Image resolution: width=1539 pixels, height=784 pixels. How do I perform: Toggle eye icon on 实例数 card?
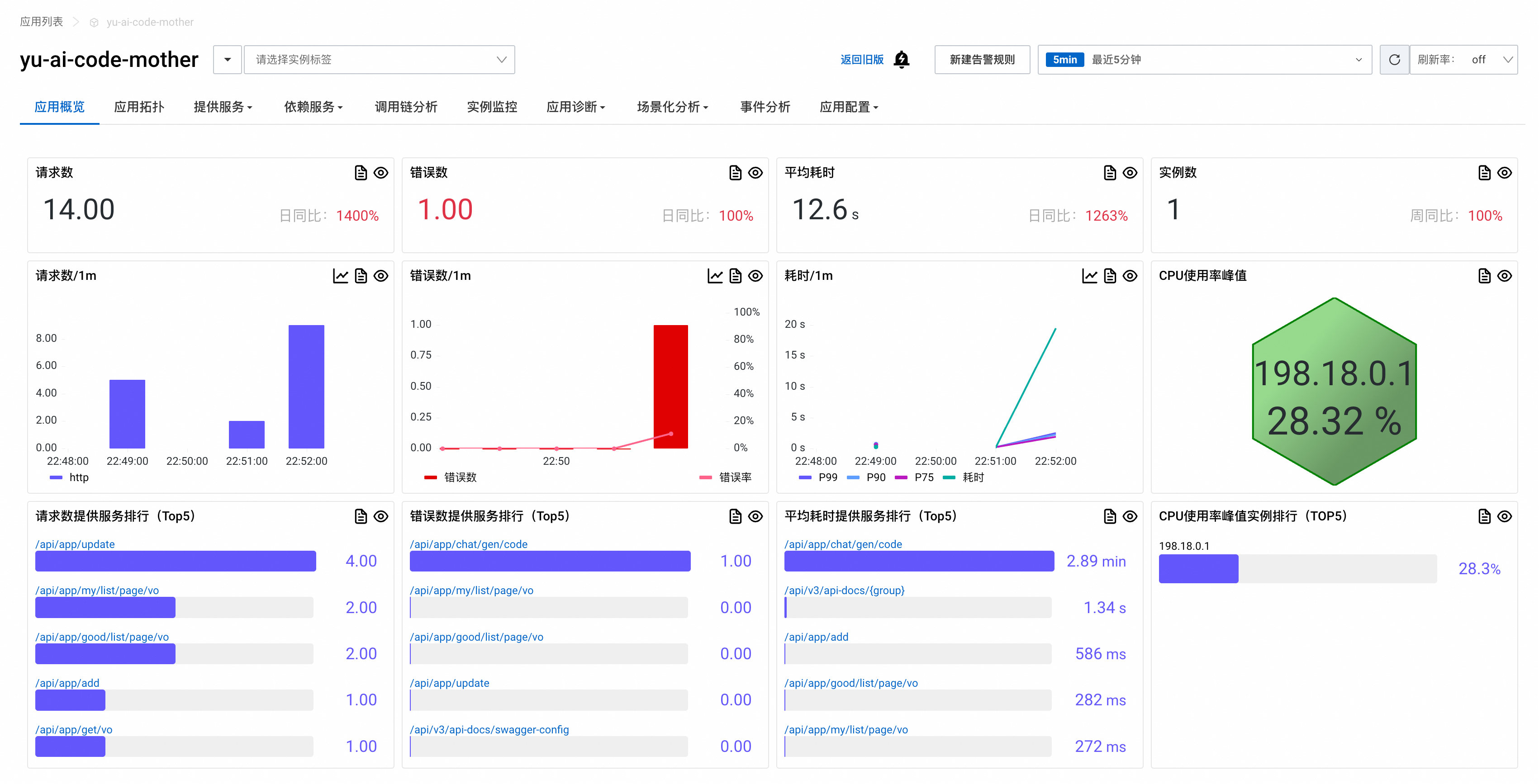1504,173
